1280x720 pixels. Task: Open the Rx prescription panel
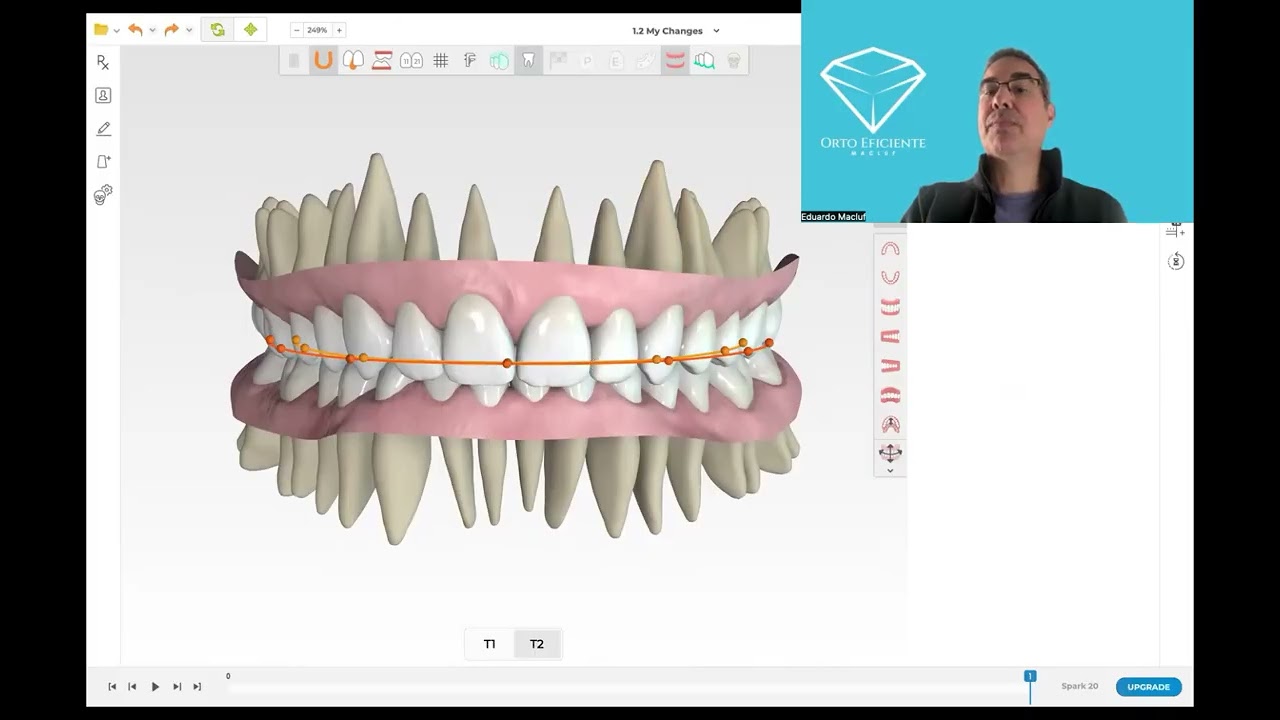pos(103,62)
